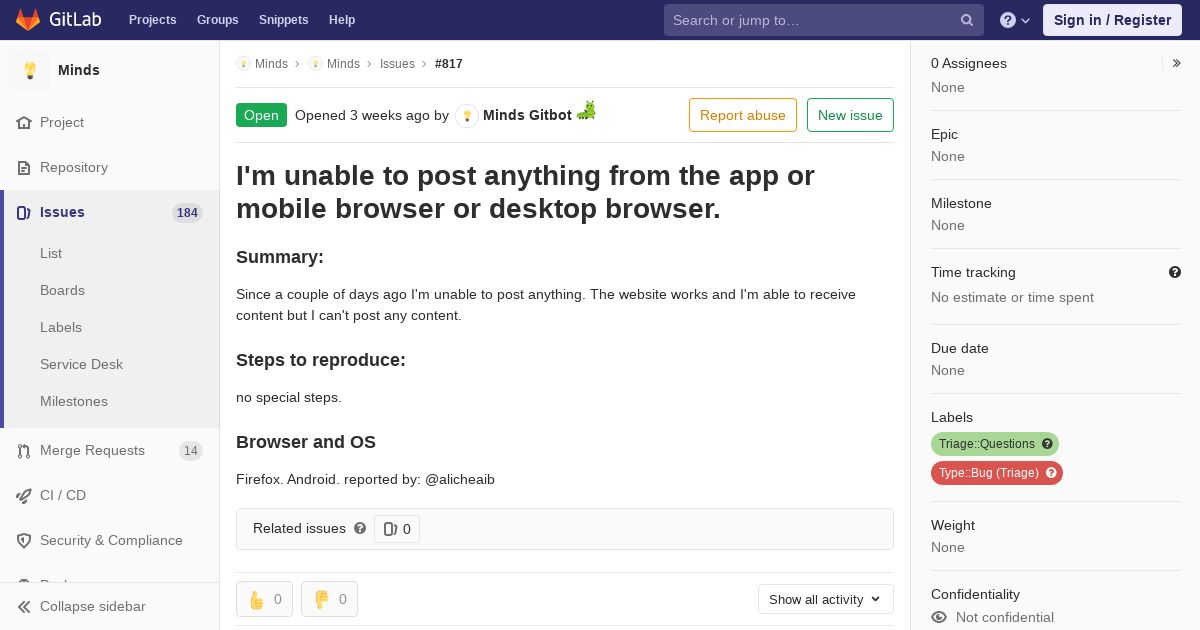Viewport: 1200px width, 630px height.
Task: Open the issues List submenu item
Action: (x=51, y=253)
